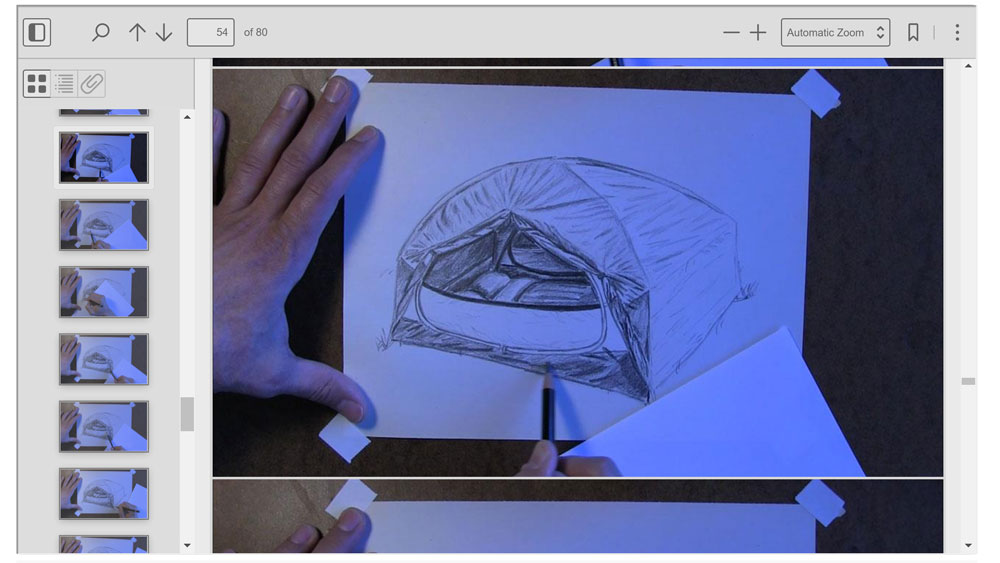Click the document scrollbar up arrow
1000x563 pixels.
click(x=968, y=66)
